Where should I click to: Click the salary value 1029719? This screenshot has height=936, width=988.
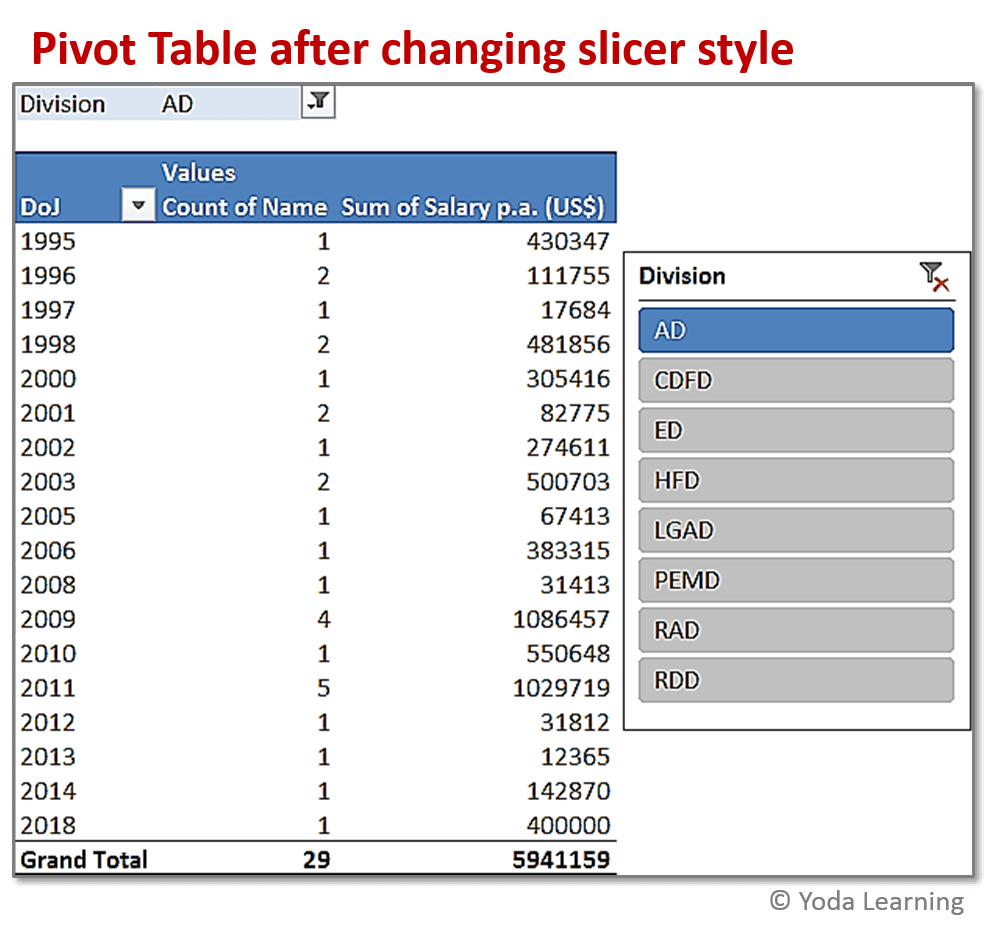pyautogui.click(x=561, y=688)
